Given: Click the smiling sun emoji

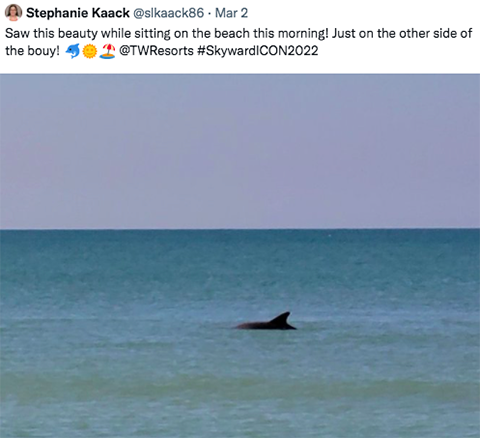Looking at the screenshot, I should 89,51.
